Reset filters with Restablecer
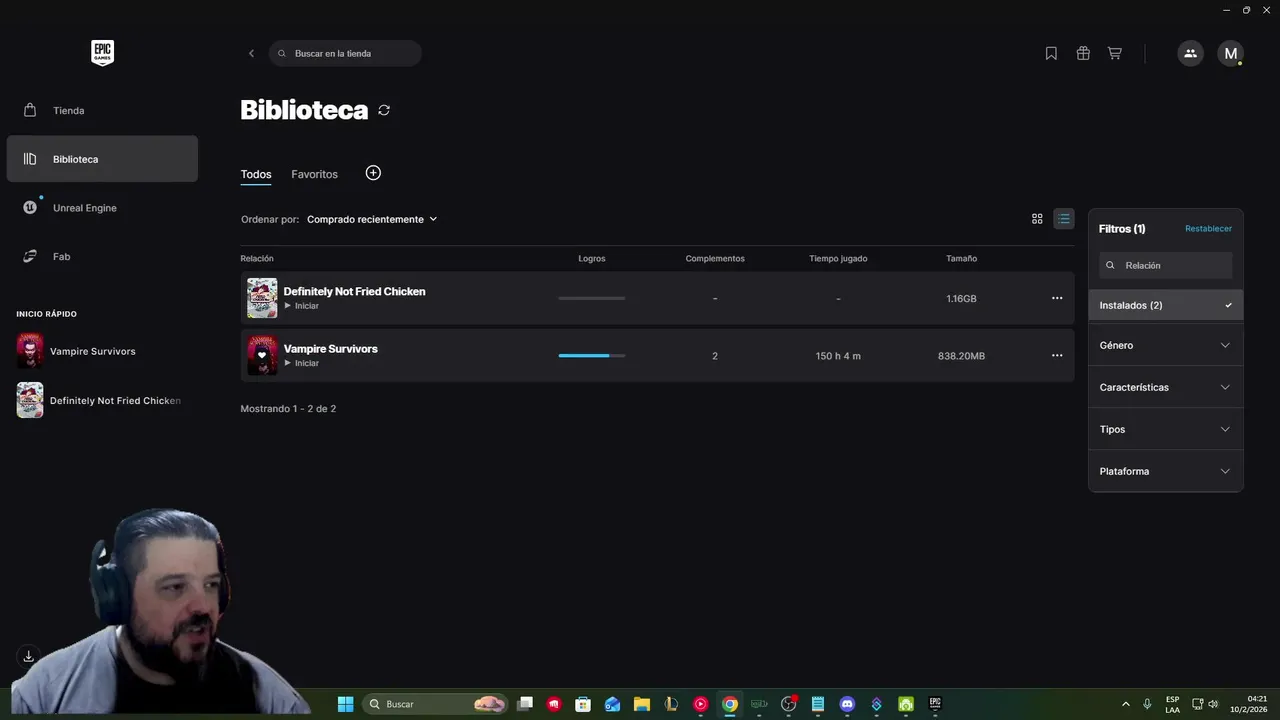1280x720 pixels. coord(1208,229)
